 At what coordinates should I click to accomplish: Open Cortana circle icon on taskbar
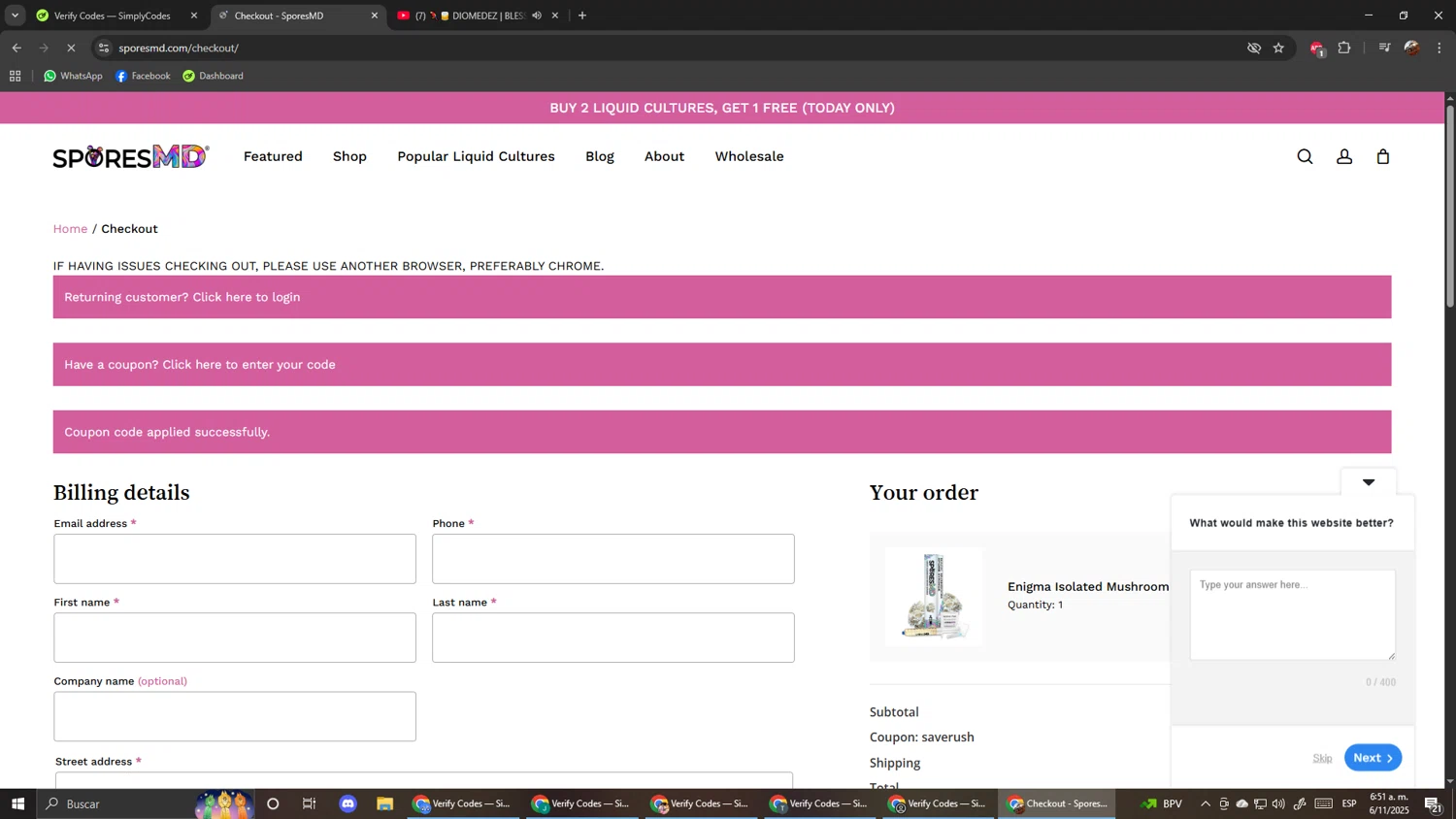click(273, 803)
